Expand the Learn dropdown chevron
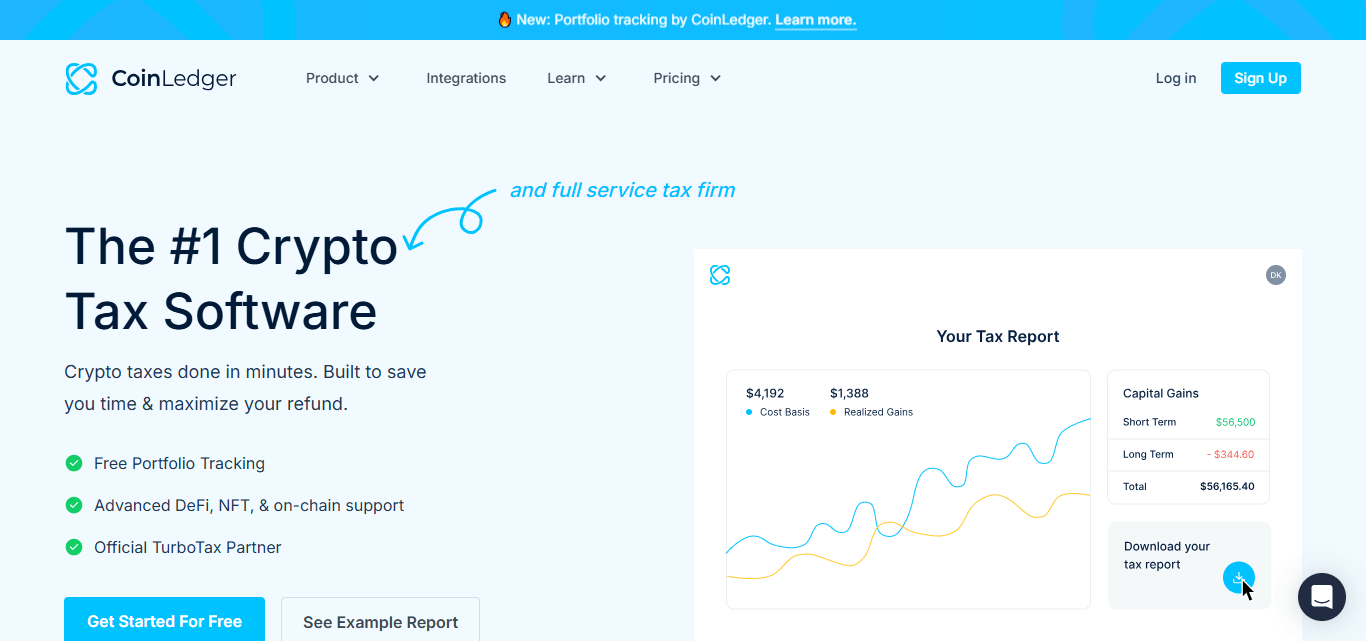 pos(601,78)
